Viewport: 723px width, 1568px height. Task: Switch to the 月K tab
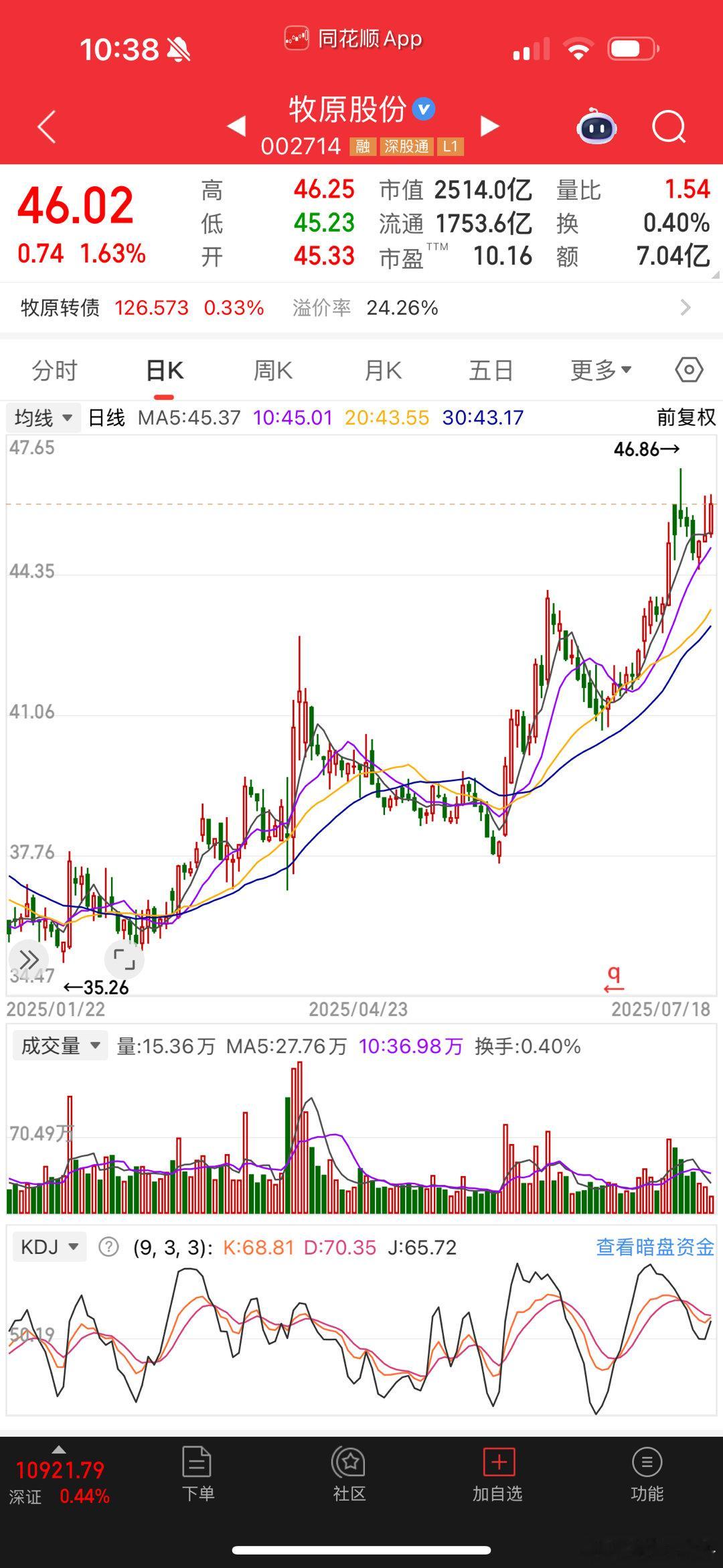click(x=383, y=370)
